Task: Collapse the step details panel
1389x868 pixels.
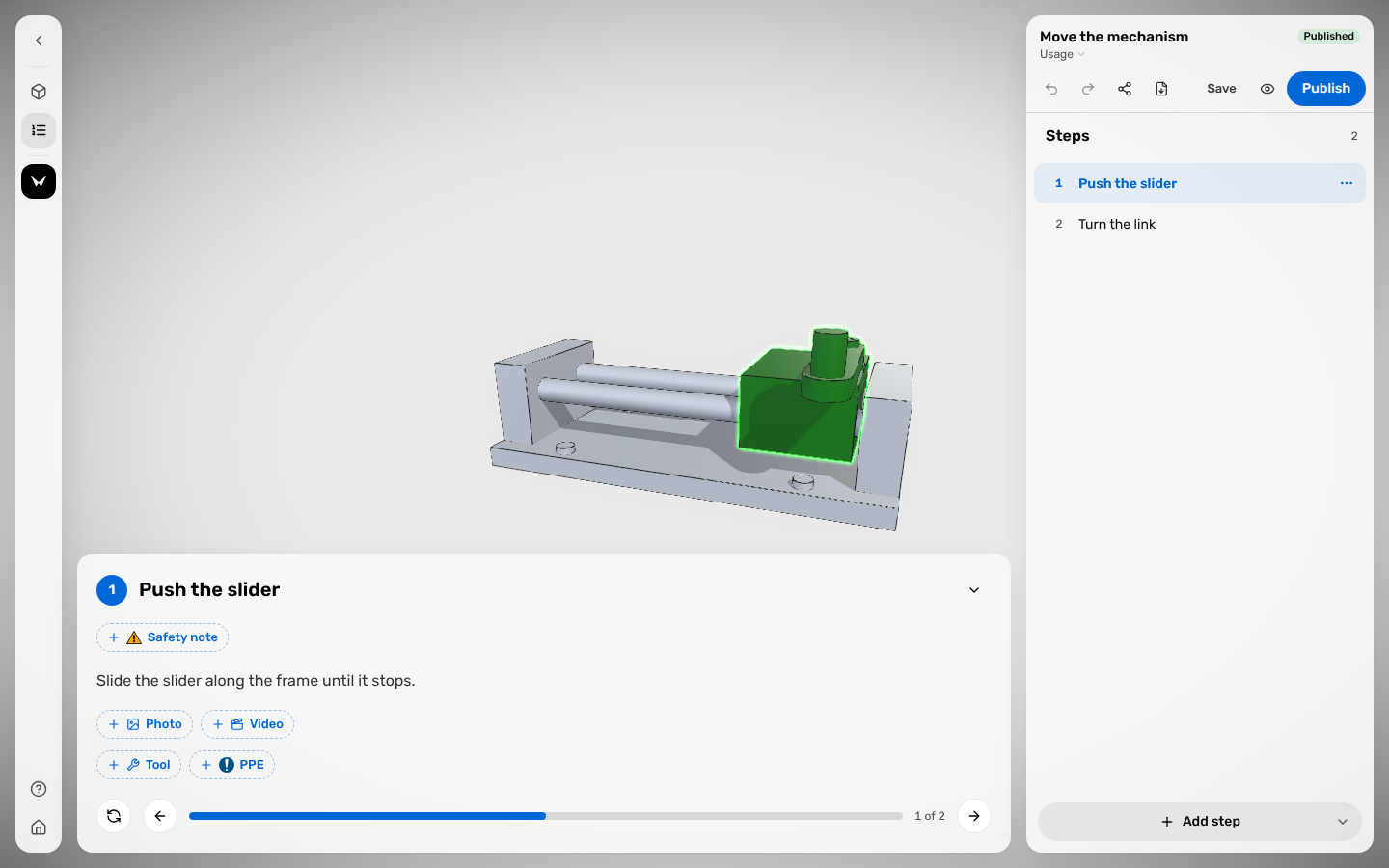Action: point(974,590)
